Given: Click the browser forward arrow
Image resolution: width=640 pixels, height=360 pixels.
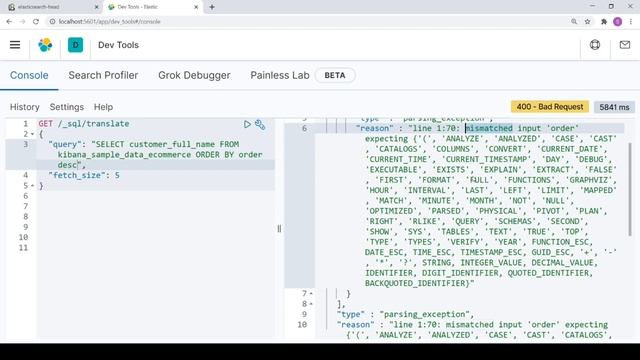Looking at the screenshot, I should 22,22.
